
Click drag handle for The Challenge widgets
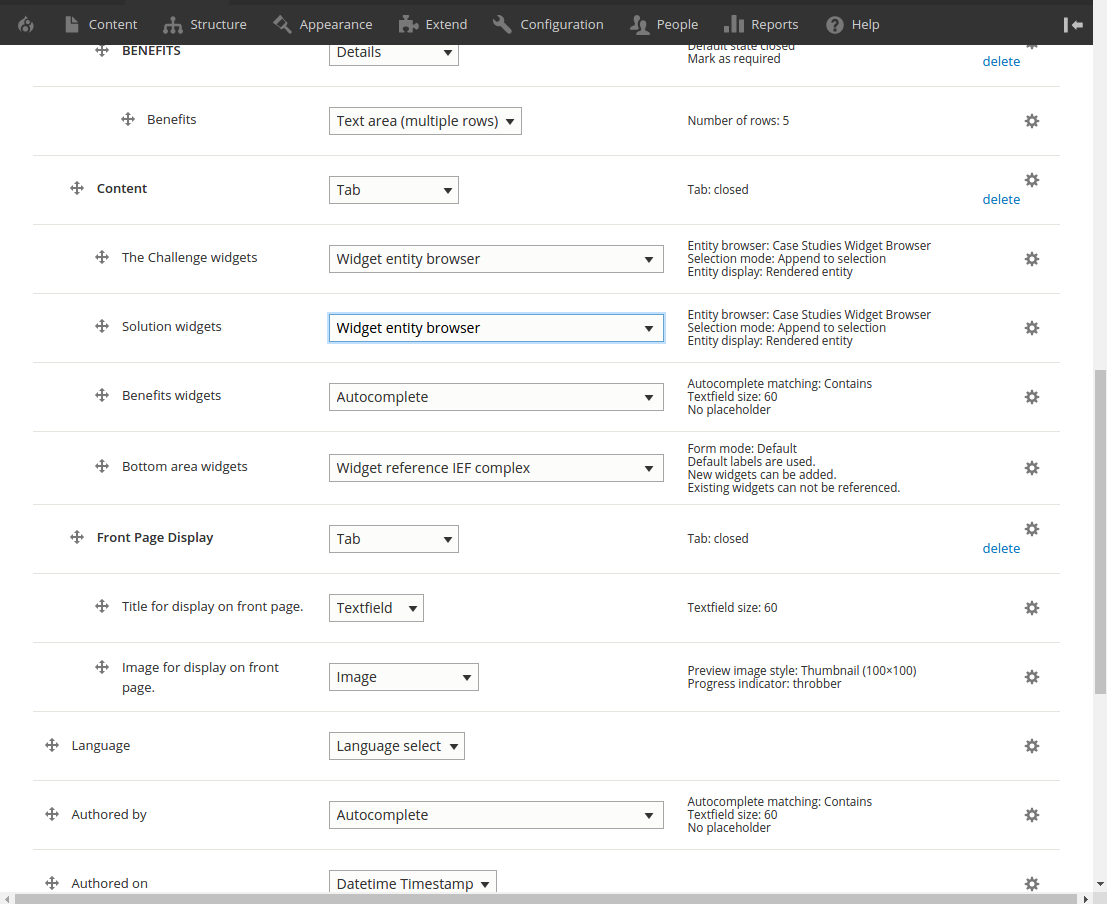click(102, 257)
